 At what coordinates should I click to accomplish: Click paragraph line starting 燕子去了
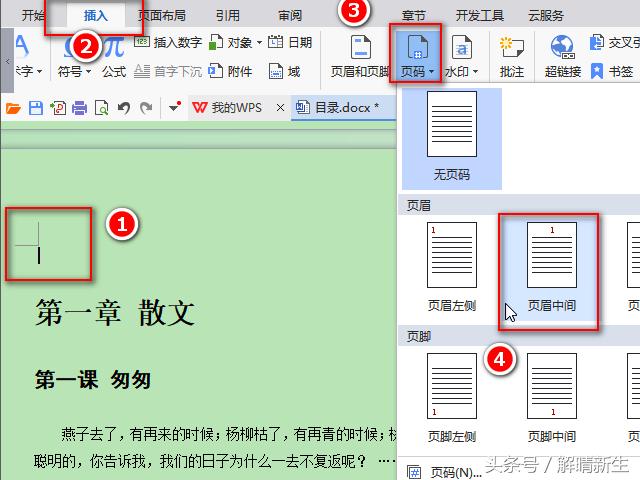click(229, 434)
